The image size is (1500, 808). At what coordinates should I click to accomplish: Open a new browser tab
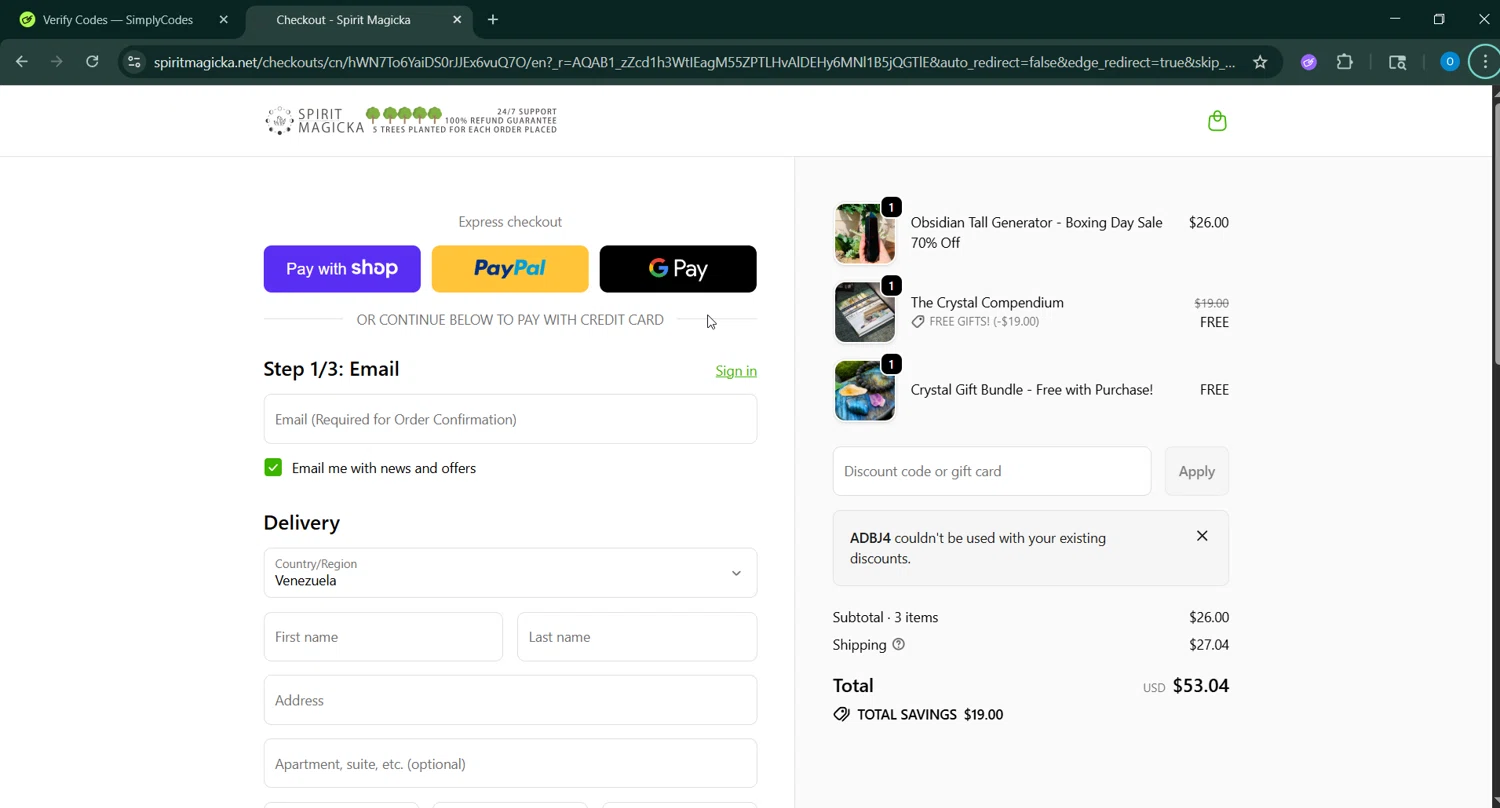coord(493,19)
